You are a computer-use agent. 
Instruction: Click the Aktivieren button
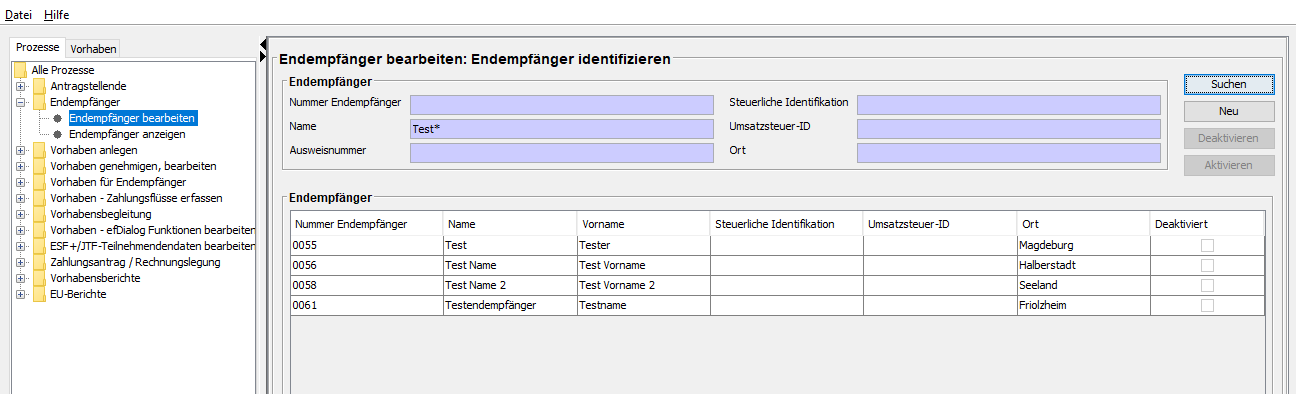click(x=1229, y=165)
